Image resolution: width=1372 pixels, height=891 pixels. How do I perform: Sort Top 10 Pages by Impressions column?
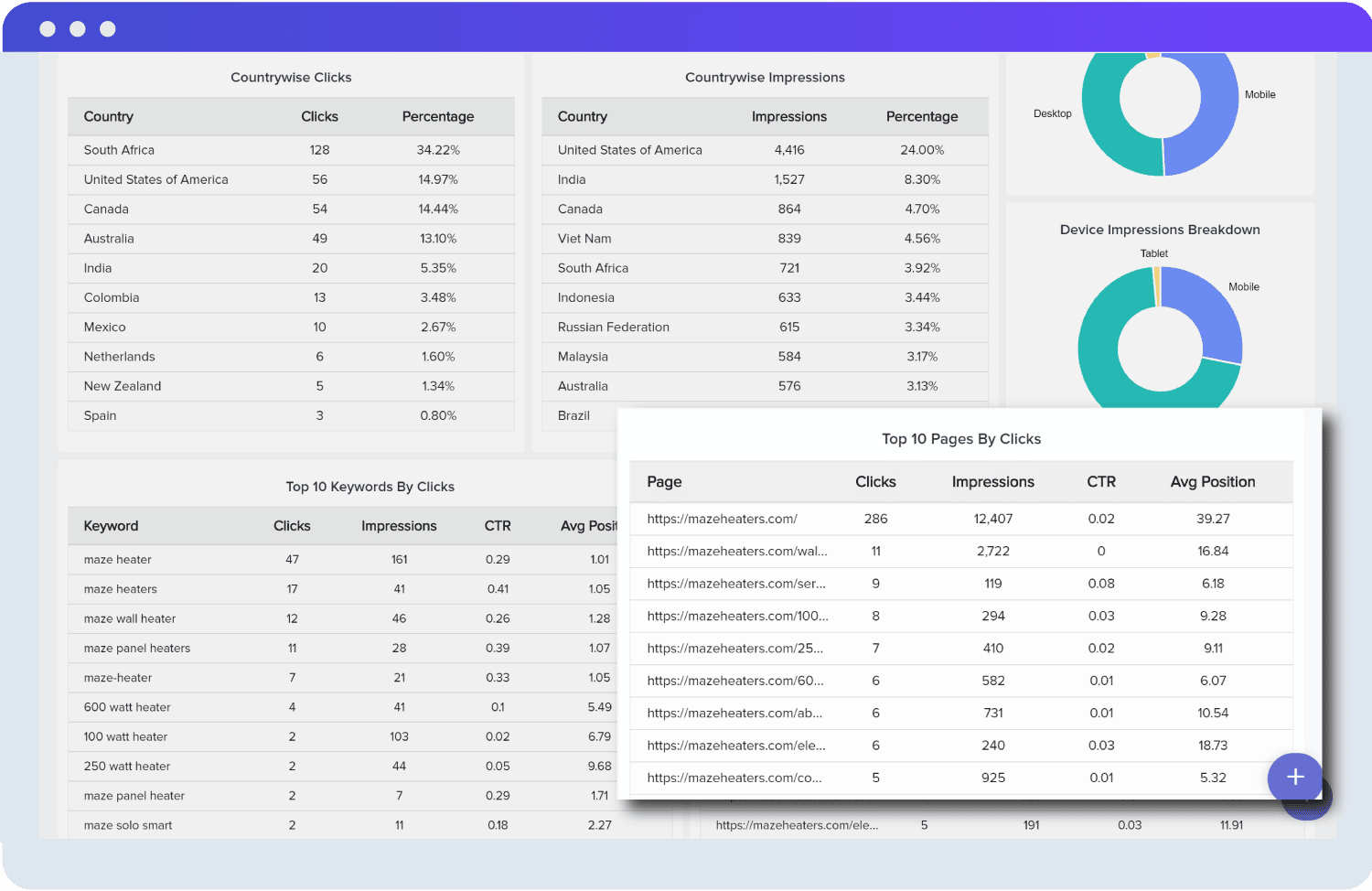(x=993, y=481)
